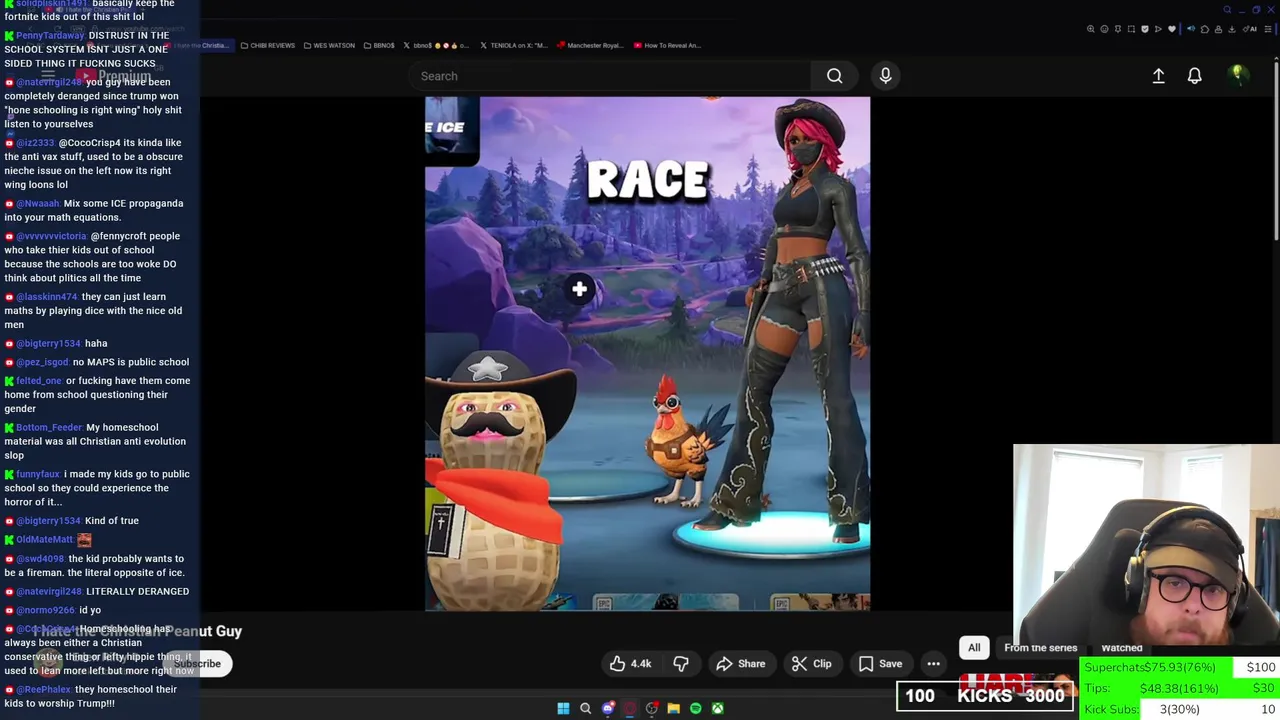
Task: Click the browser ad-blocker shield icon
Action: pyautogui.click(x=1145, y=29)
